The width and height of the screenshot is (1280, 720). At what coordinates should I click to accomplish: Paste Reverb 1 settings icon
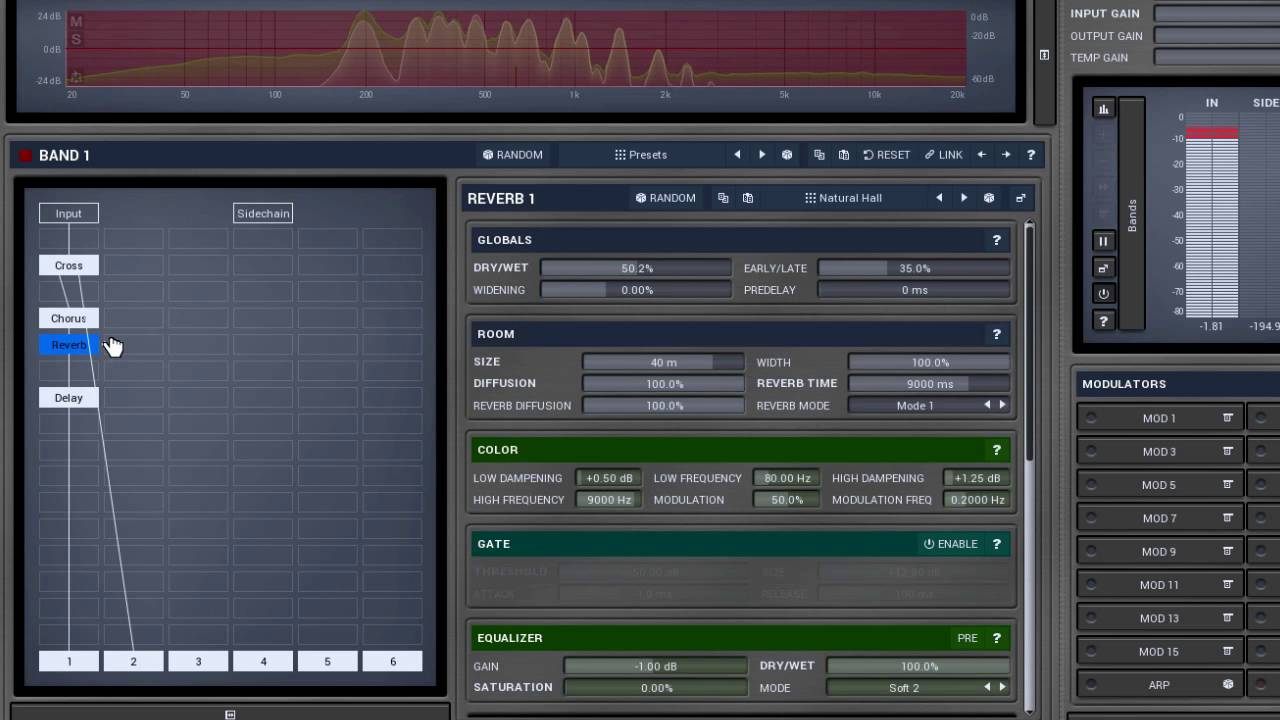click(x=748, y=198)
